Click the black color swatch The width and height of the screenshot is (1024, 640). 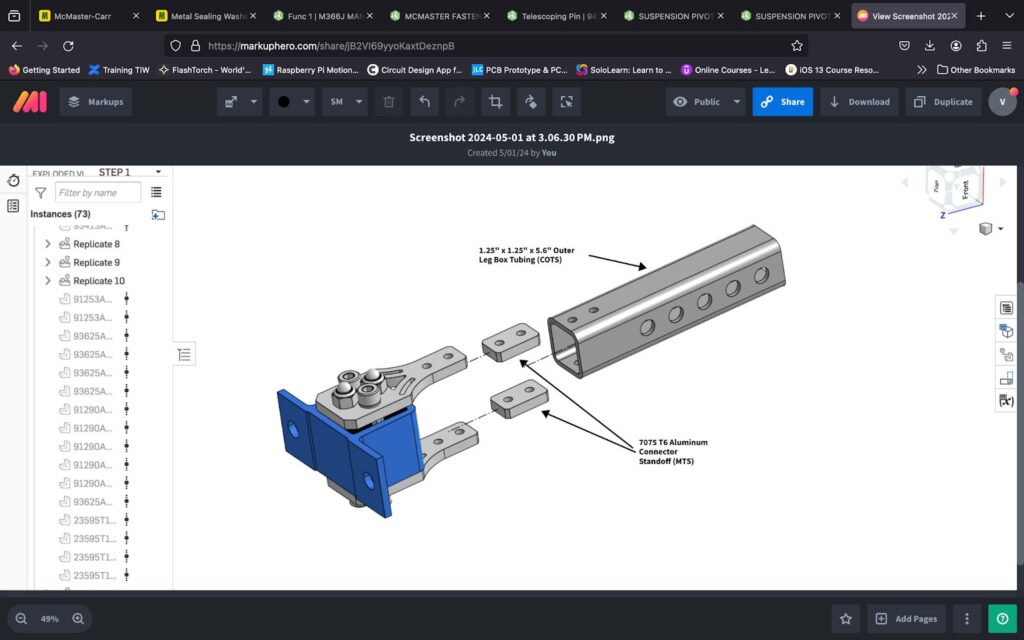click(x=284, y=102)
